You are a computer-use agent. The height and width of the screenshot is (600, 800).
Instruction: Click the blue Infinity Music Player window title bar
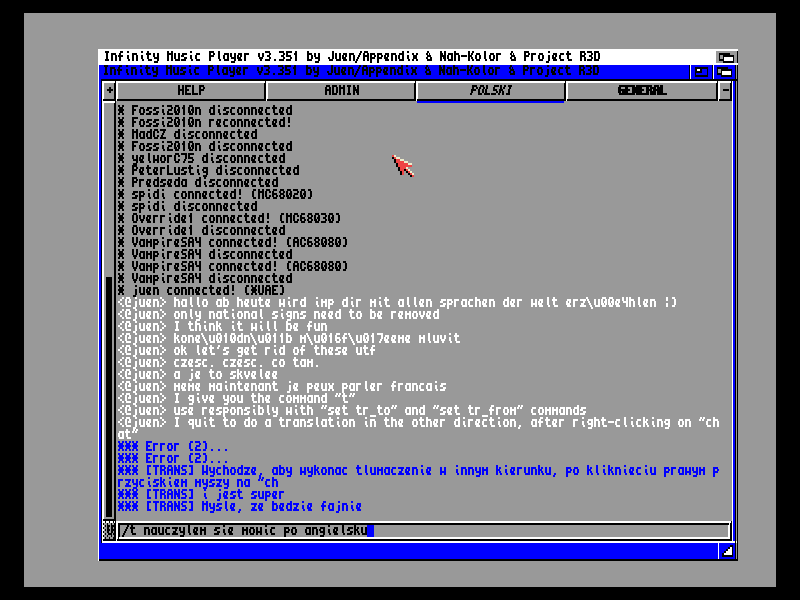tap(395, 71)
